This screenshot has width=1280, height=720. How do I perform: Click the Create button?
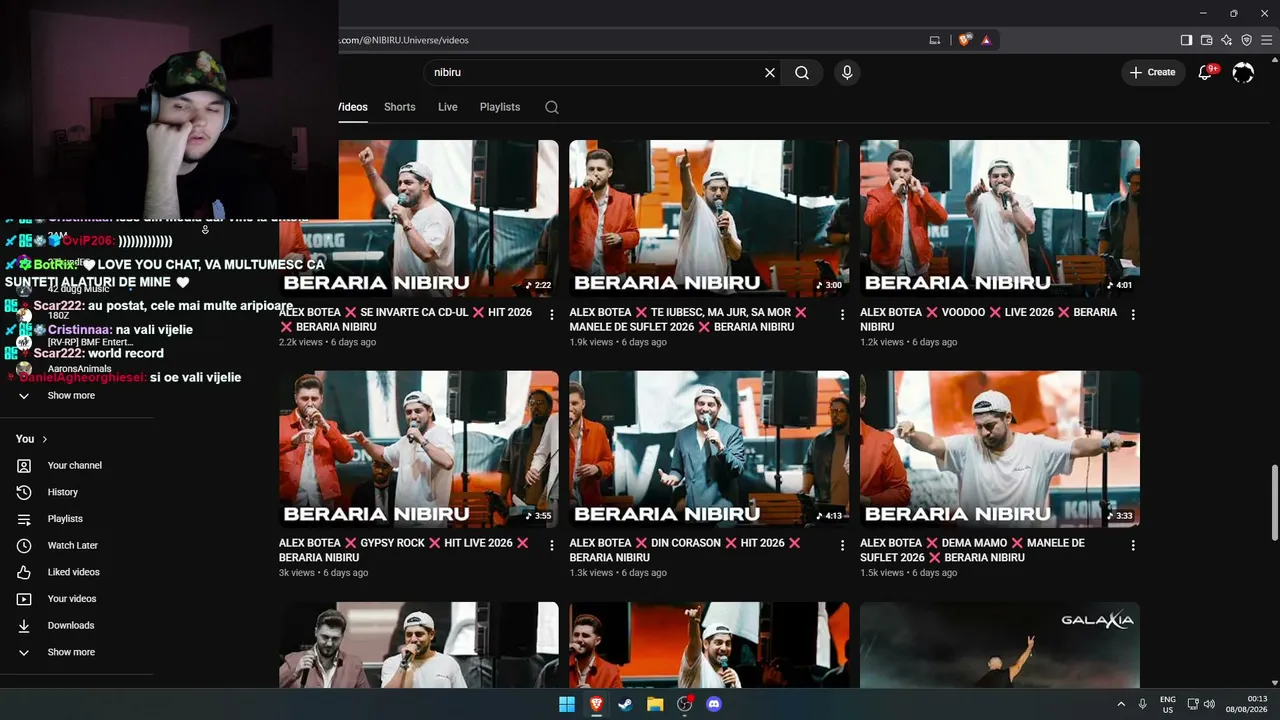click(1153, 72)
